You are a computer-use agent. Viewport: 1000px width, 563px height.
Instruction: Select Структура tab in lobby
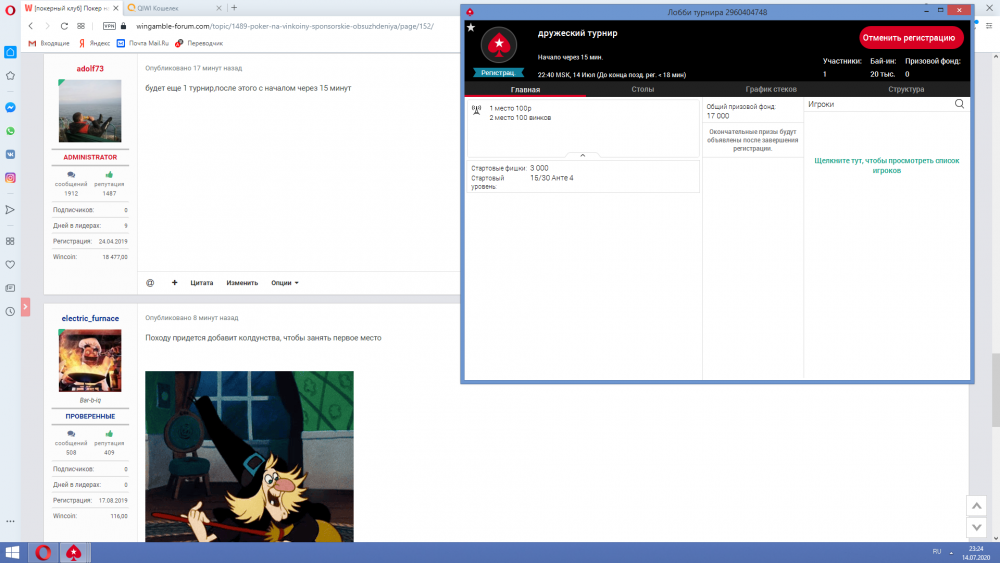coord(906,89)
